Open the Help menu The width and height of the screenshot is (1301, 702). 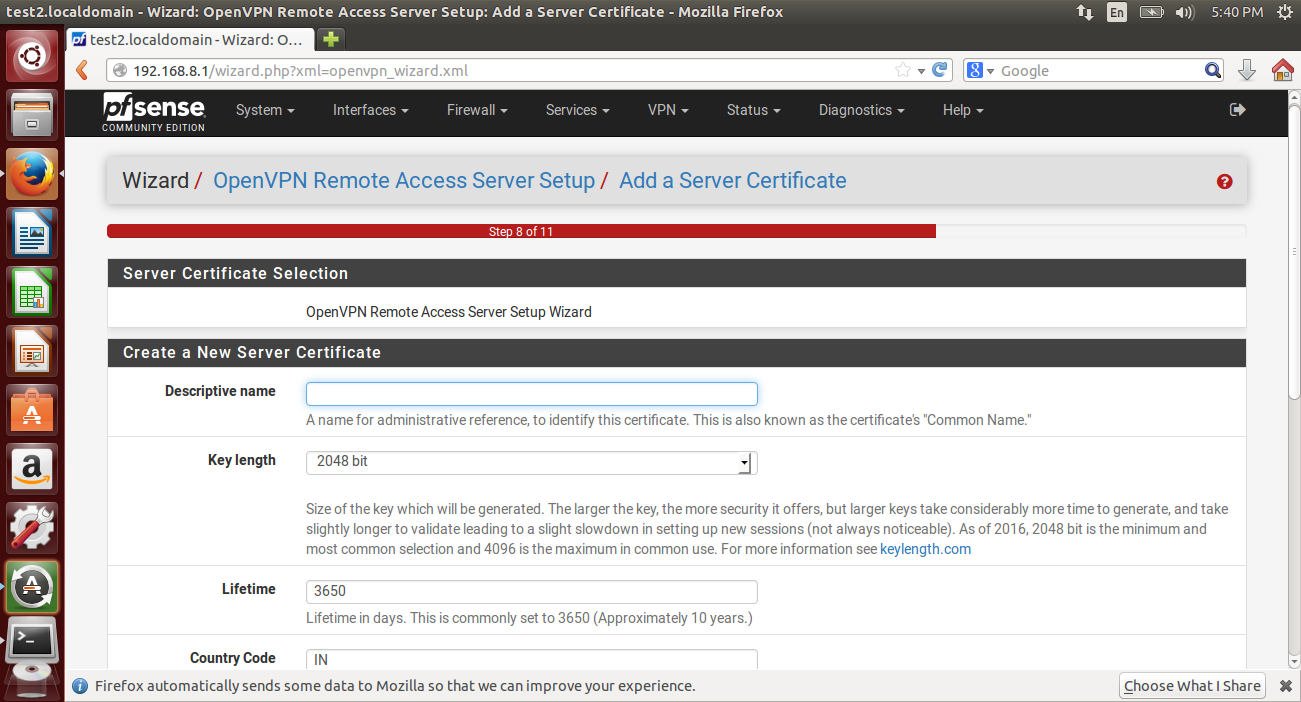pyautogui.click(x=963, y=110)
